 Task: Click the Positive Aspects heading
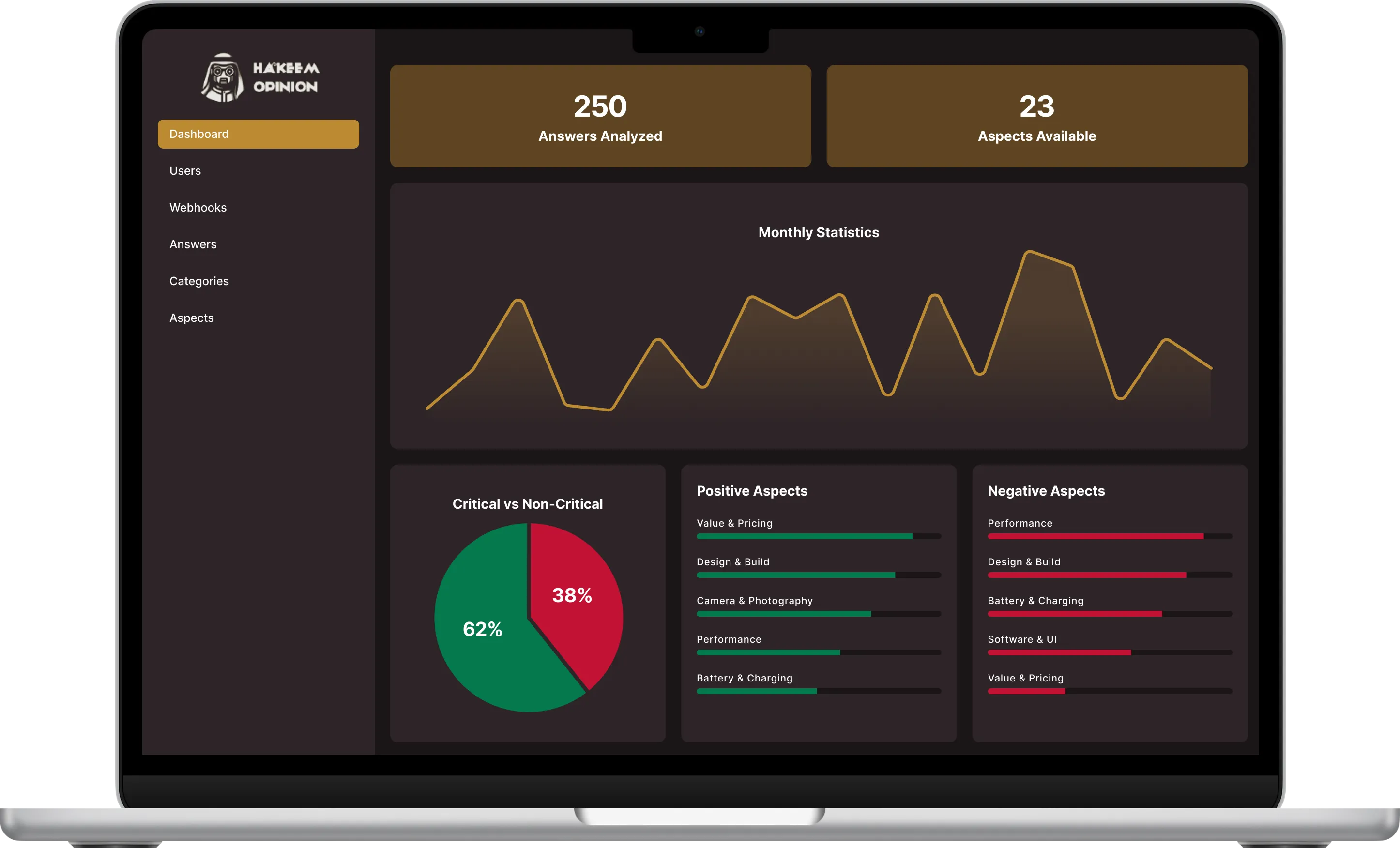click(752, 491)
